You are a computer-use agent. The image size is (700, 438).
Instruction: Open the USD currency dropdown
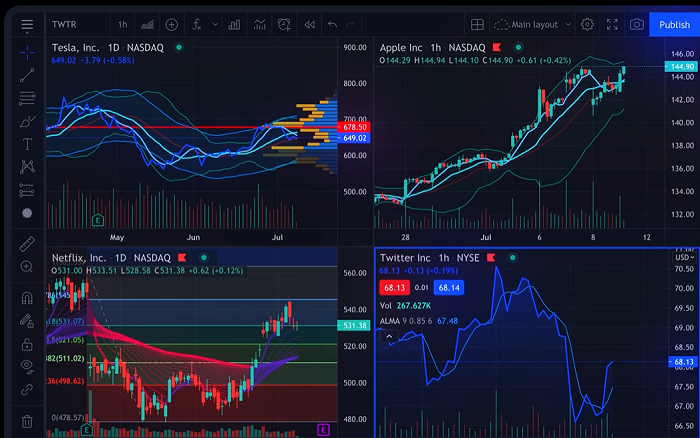(684, 258)
